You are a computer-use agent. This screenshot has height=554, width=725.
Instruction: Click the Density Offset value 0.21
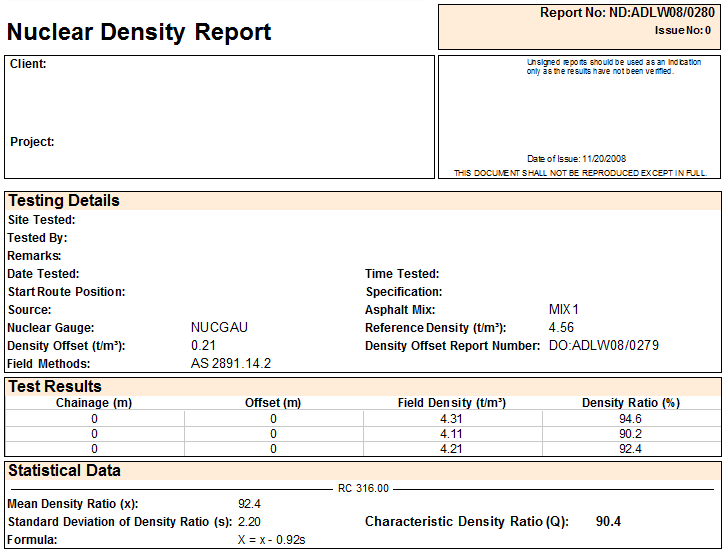(203, 346)
